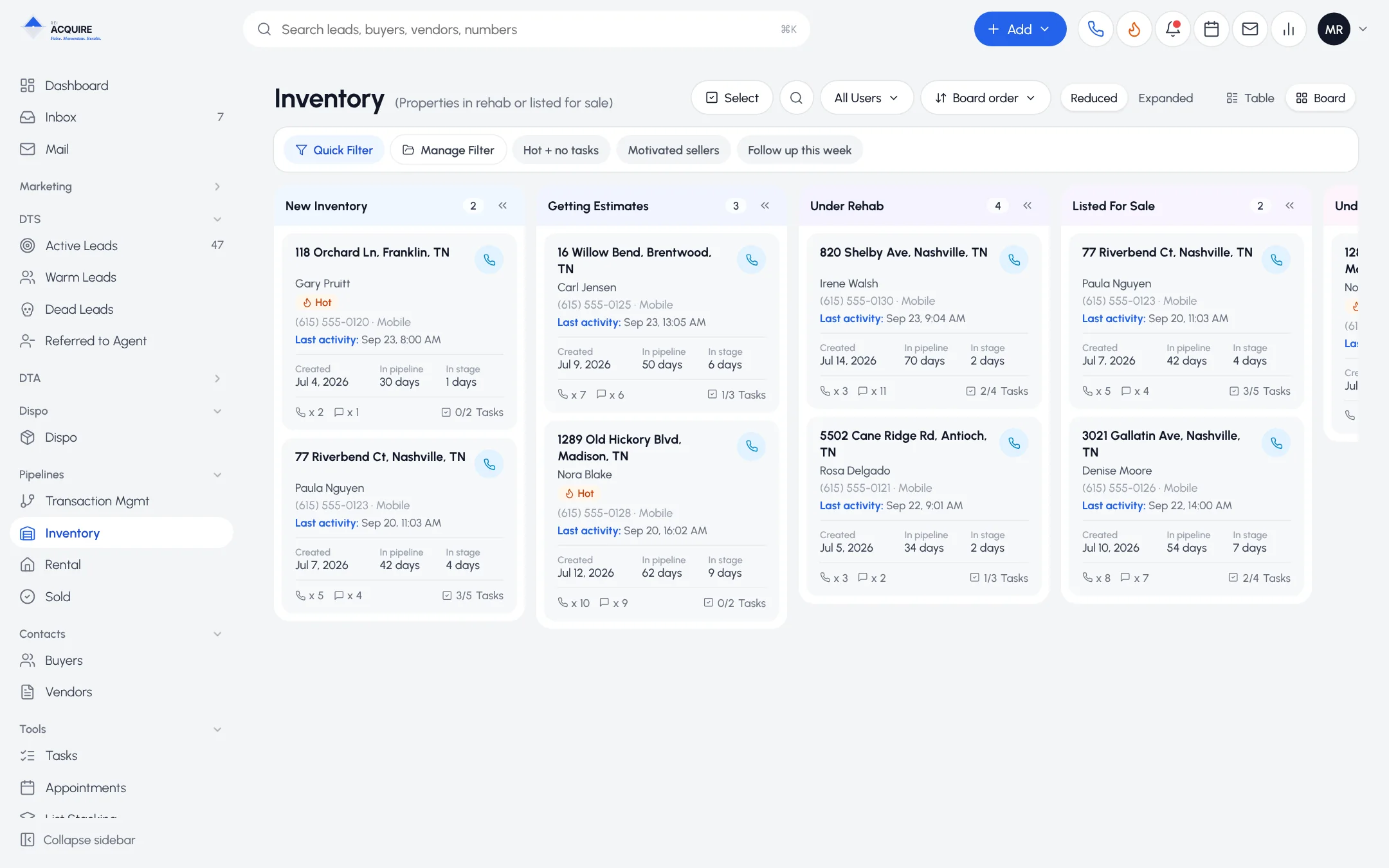
Task: Open the bar chart analytics icon
Action: 1288,29
